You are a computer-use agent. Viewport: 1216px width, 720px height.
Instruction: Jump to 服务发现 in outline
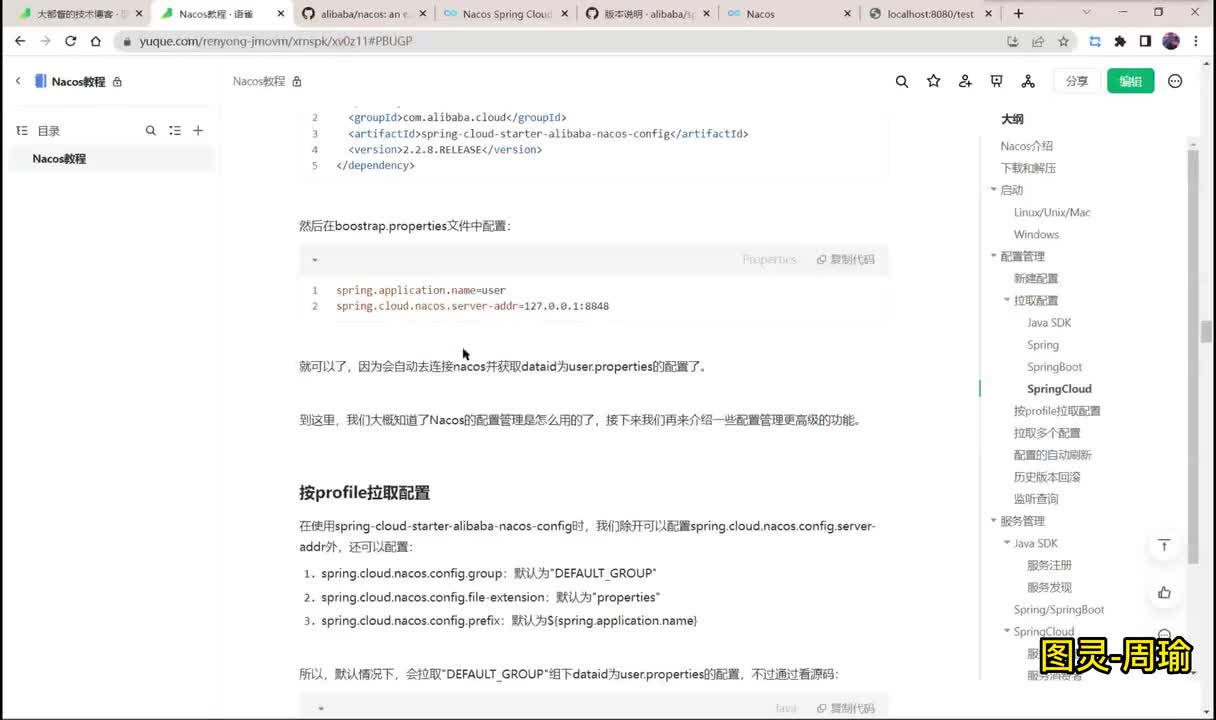1049,587
